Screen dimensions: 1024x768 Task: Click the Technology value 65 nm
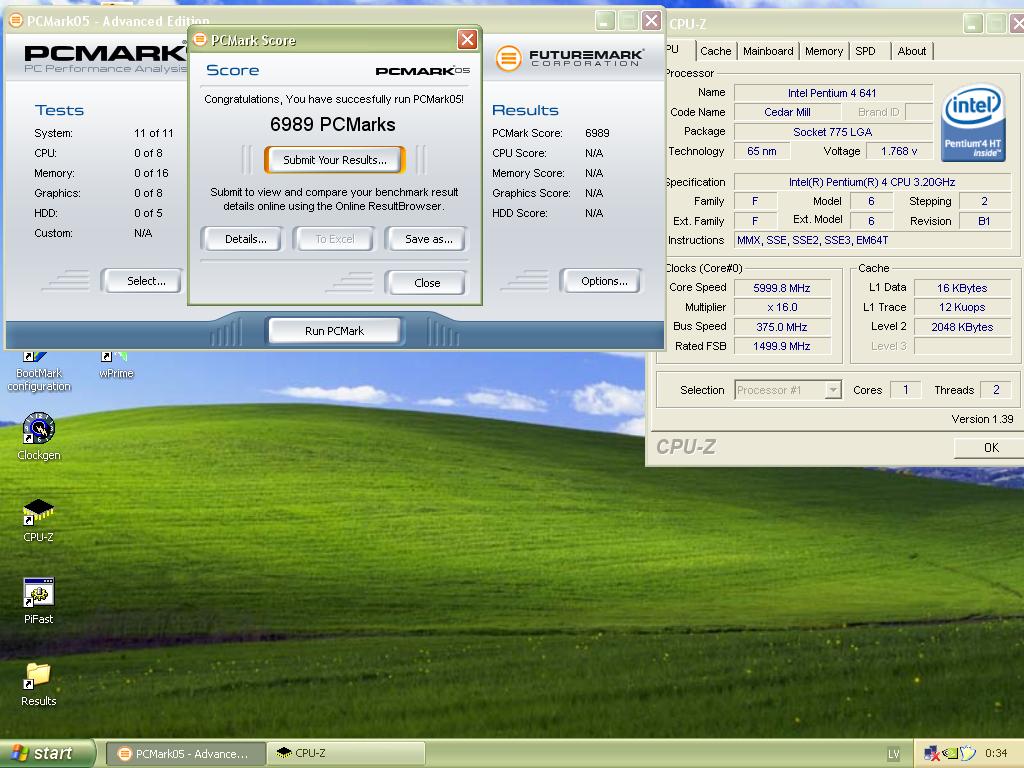pyautogui.click(x=761, y=152)
